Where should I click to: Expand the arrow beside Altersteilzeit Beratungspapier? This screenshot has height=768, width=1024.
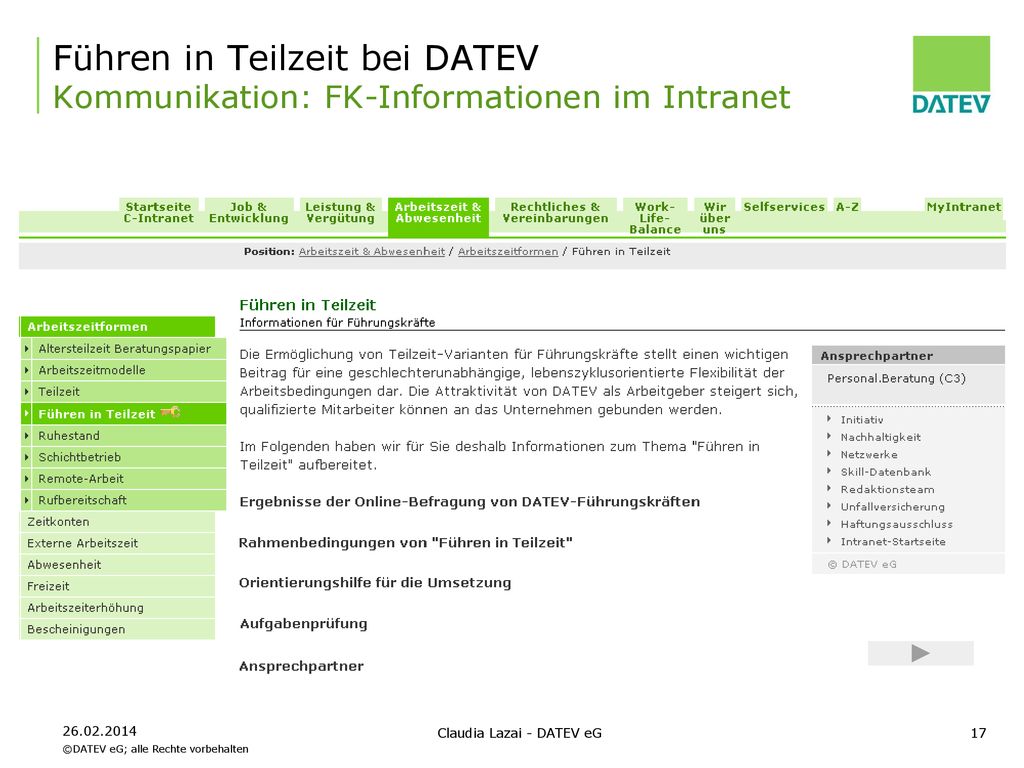pyautogui.click(x=27, y=349)
